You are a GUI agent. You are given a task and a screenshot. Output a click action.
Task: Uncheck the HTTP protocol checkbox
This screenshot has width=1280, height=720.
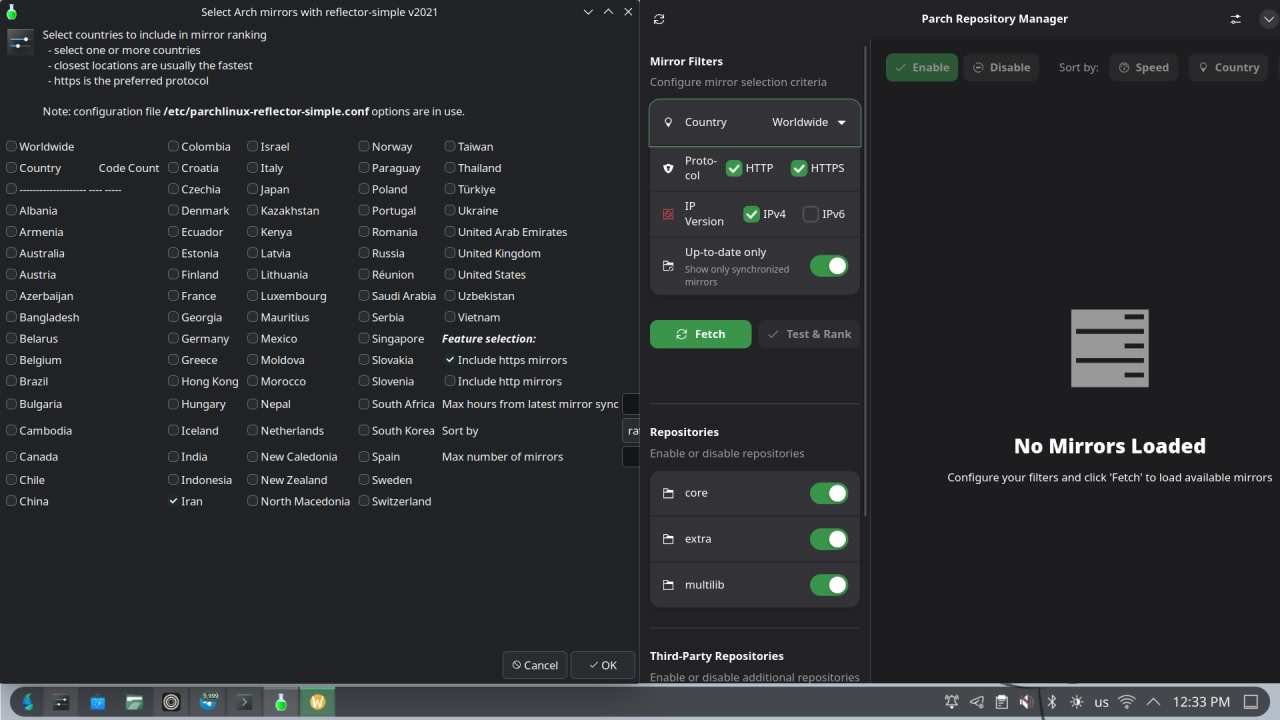[734, 168]
